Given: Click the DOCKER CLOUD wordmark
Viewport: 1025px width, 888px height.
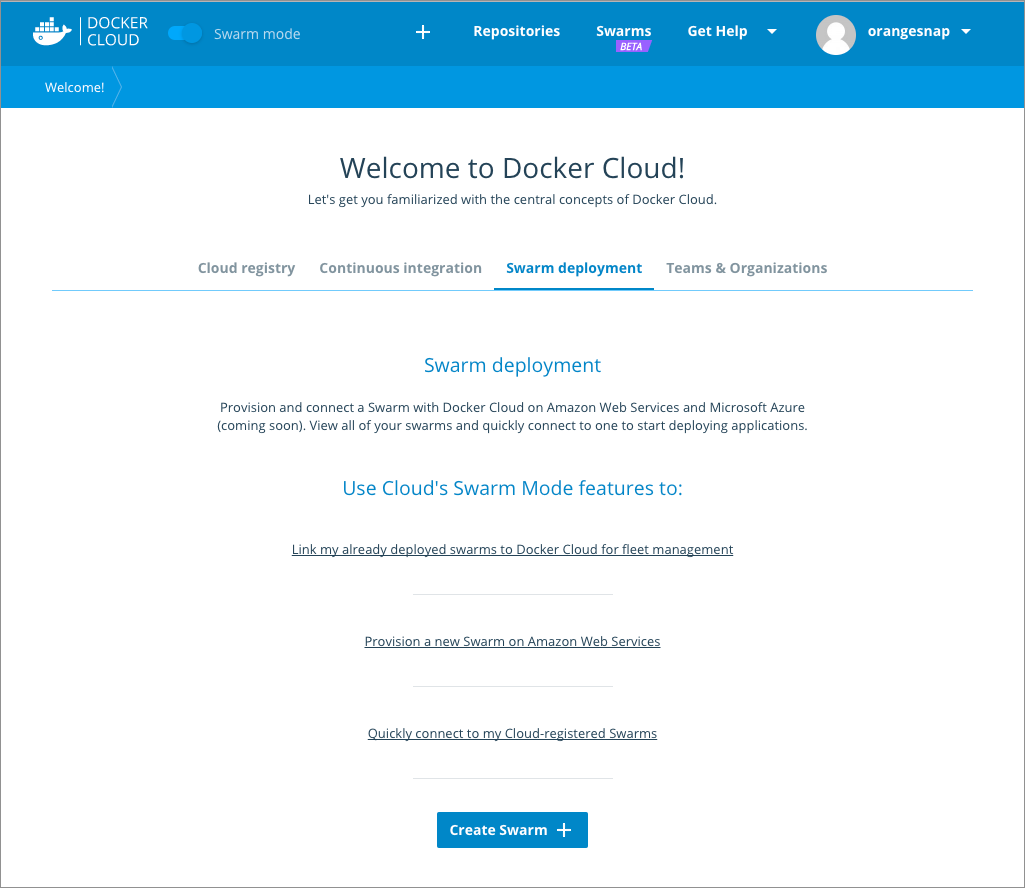Looking at the screenshot, I should point(117,32).
